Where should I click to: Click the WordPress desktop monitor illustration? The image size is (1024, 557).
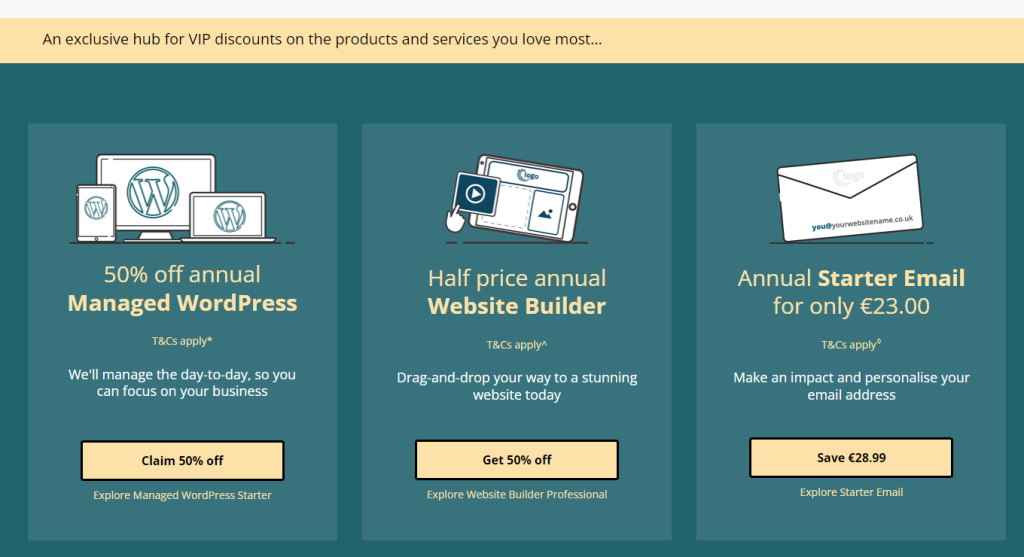(155, 197)
